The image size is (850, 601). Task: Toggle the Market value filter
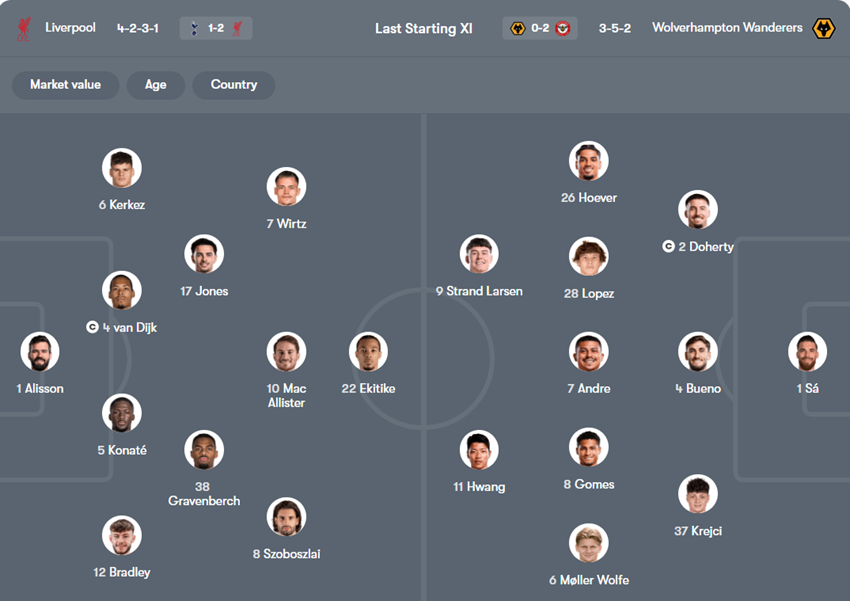coord(65,85)
